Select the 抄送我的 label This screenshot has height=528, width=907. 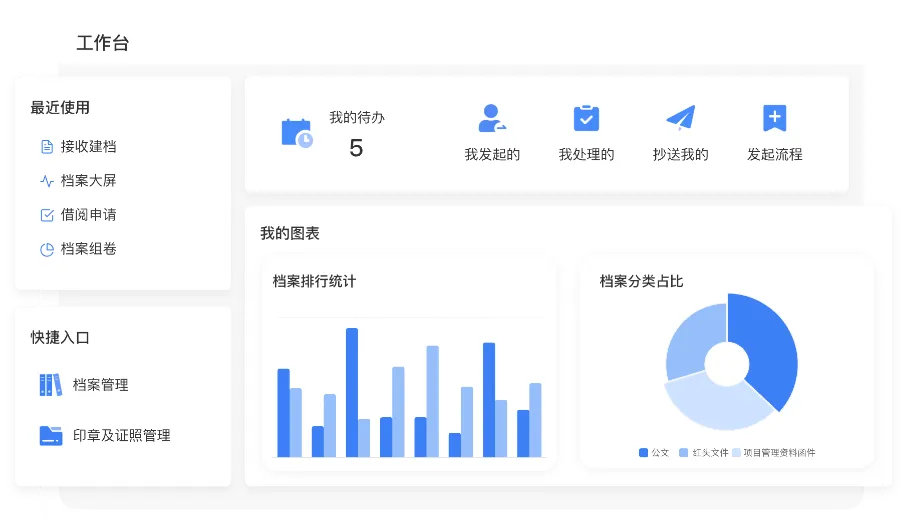(681, 154)
